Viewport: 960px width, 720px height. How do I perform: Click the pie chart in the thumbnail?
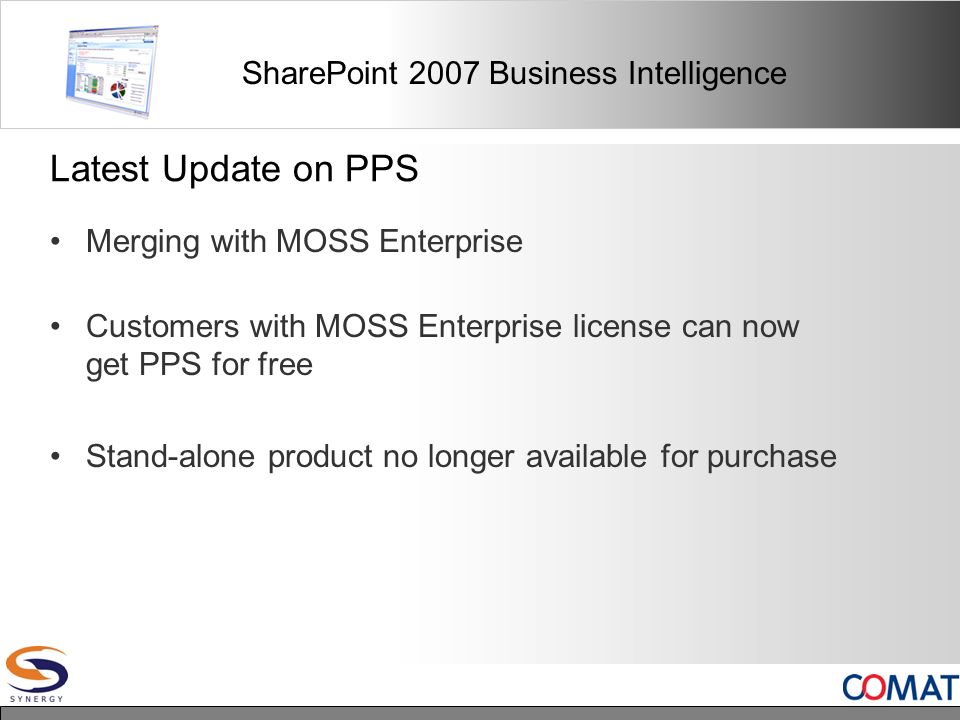click(118, 91)
